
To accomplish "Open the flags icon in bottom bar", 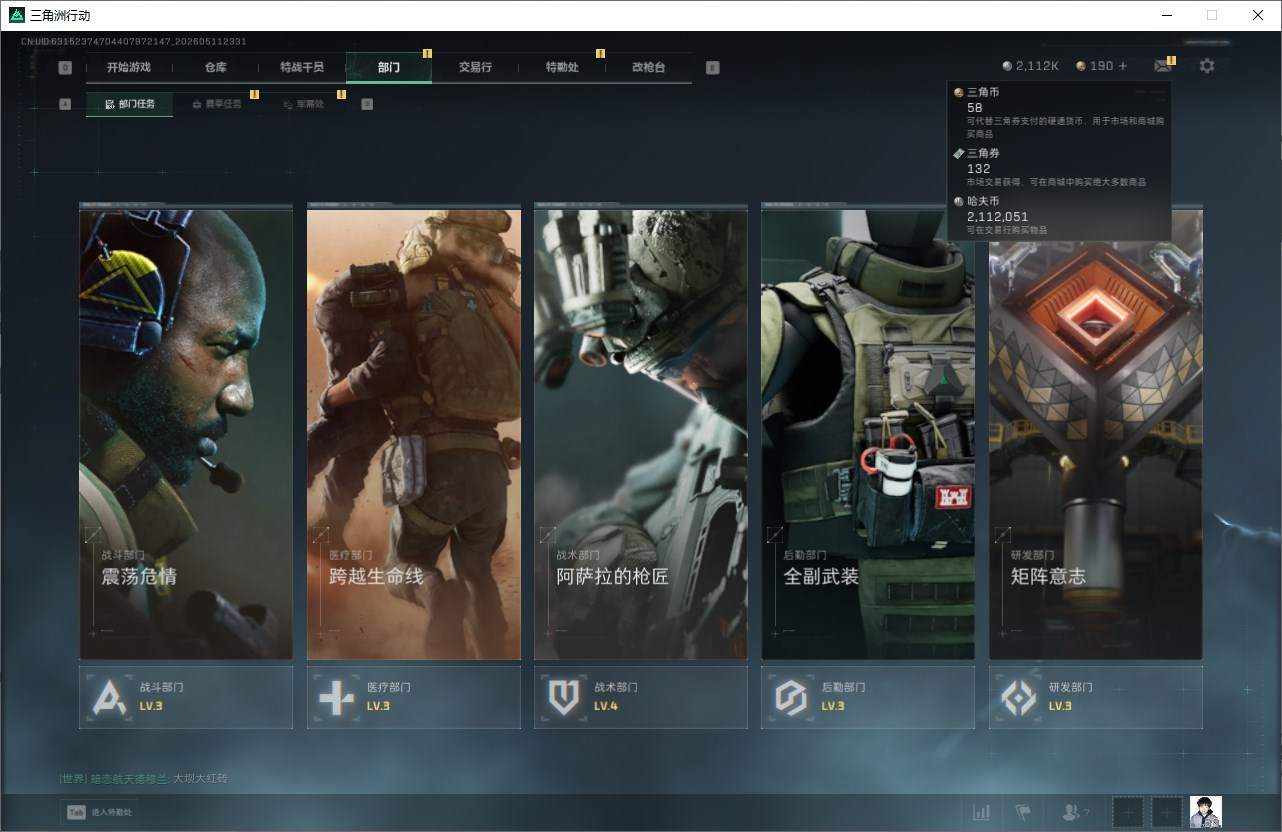I will (1023, 812).
